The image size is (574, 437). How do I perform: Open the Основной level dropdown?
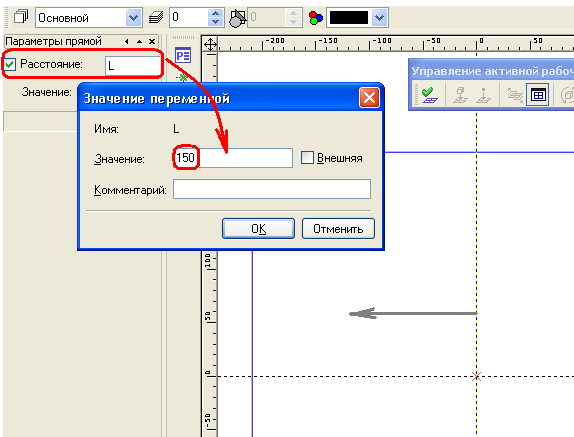[x=134, y=18]
